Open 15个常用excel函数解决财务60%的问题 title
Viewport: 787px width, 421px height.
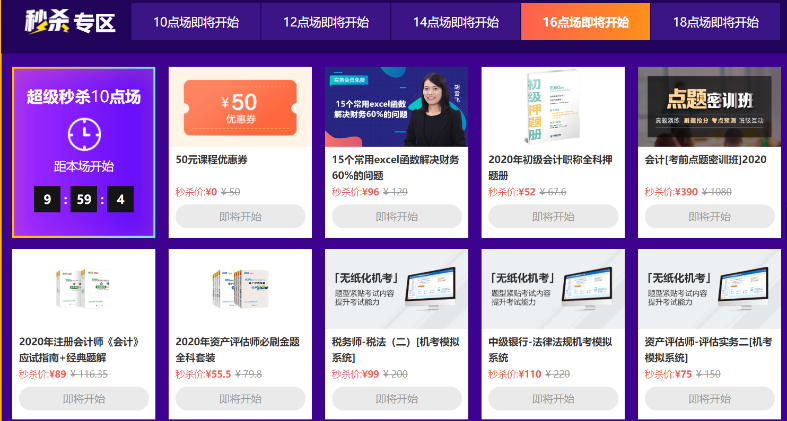(396, 168)
